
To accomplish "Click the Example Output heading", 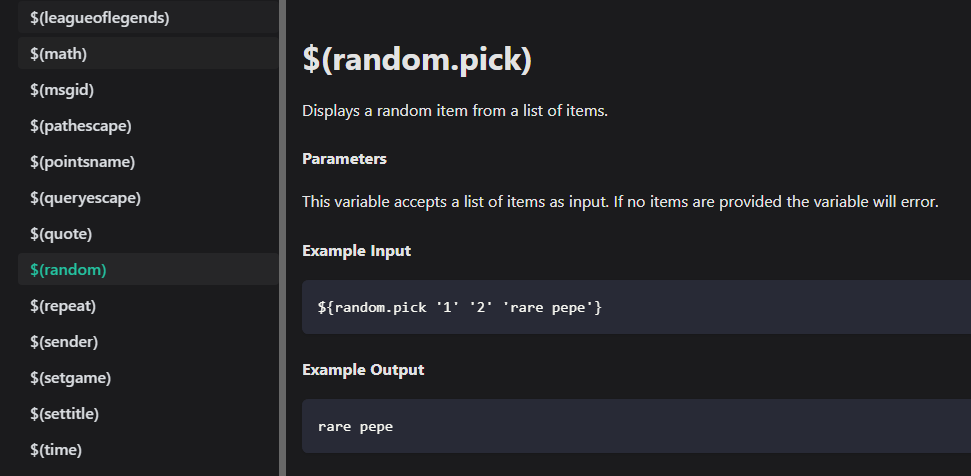I will click(363, 370).
